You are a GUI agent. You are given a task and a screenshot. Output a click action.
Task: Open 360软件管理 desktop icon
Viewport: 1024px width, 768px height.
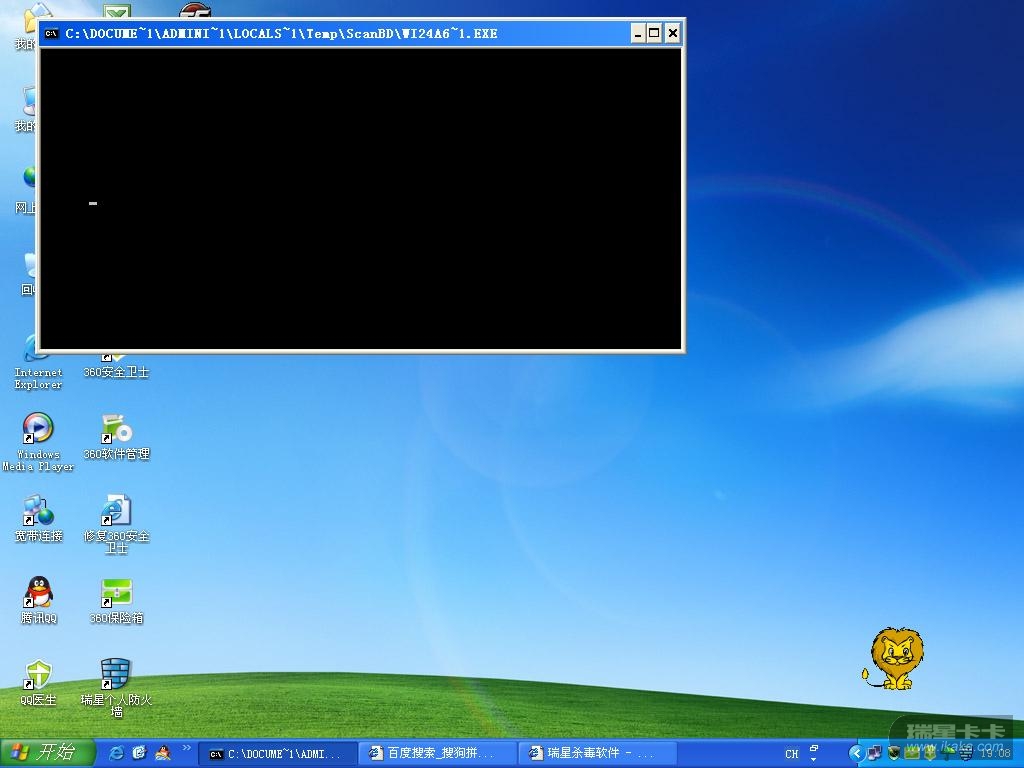pos(116,436)
